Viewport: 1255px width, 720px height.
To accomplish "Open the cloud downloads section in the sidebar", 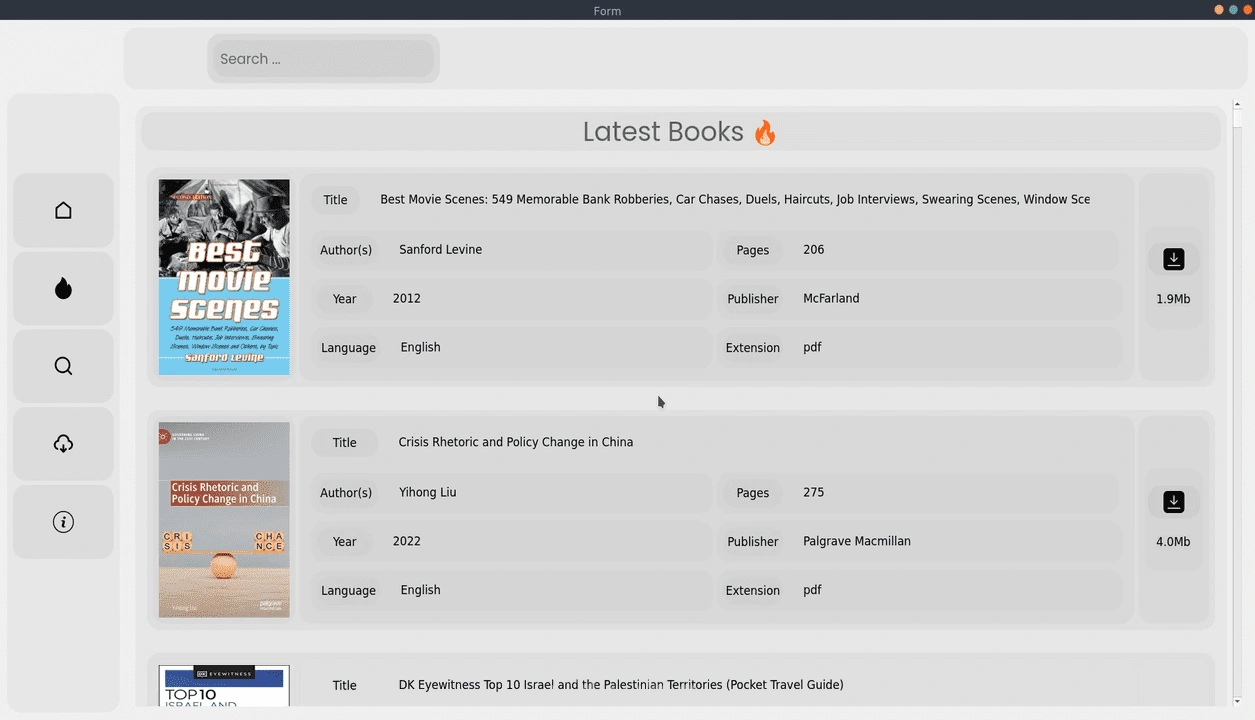I will point(63,444).
